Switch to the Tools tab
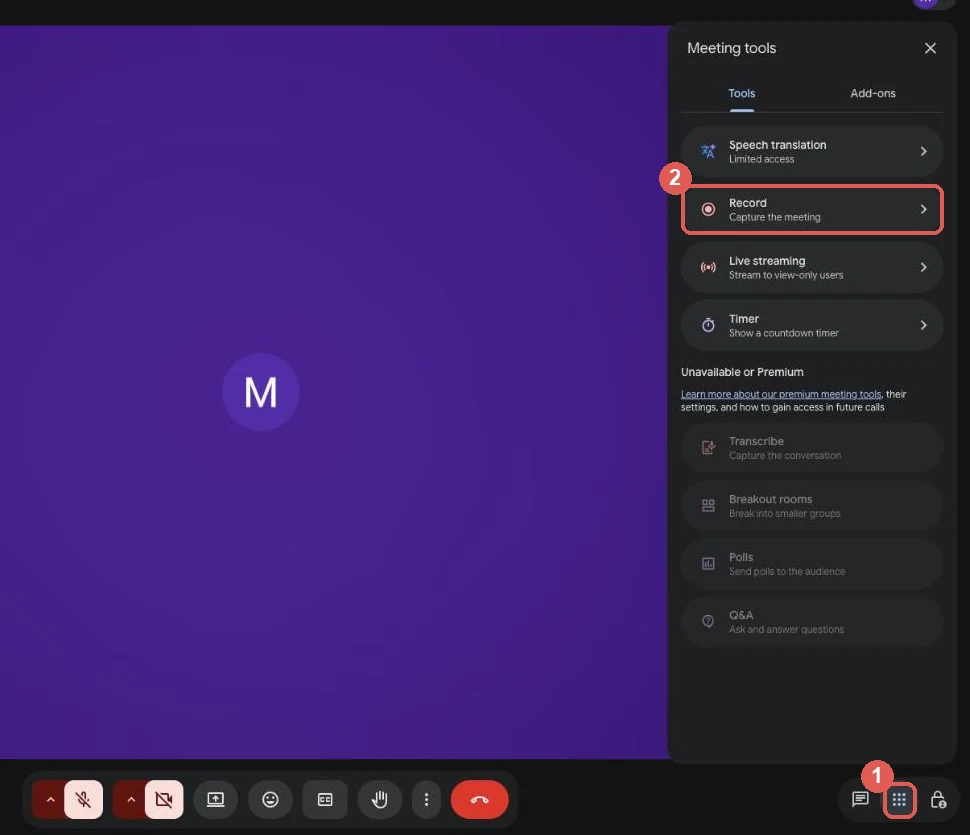 point(741,93)
